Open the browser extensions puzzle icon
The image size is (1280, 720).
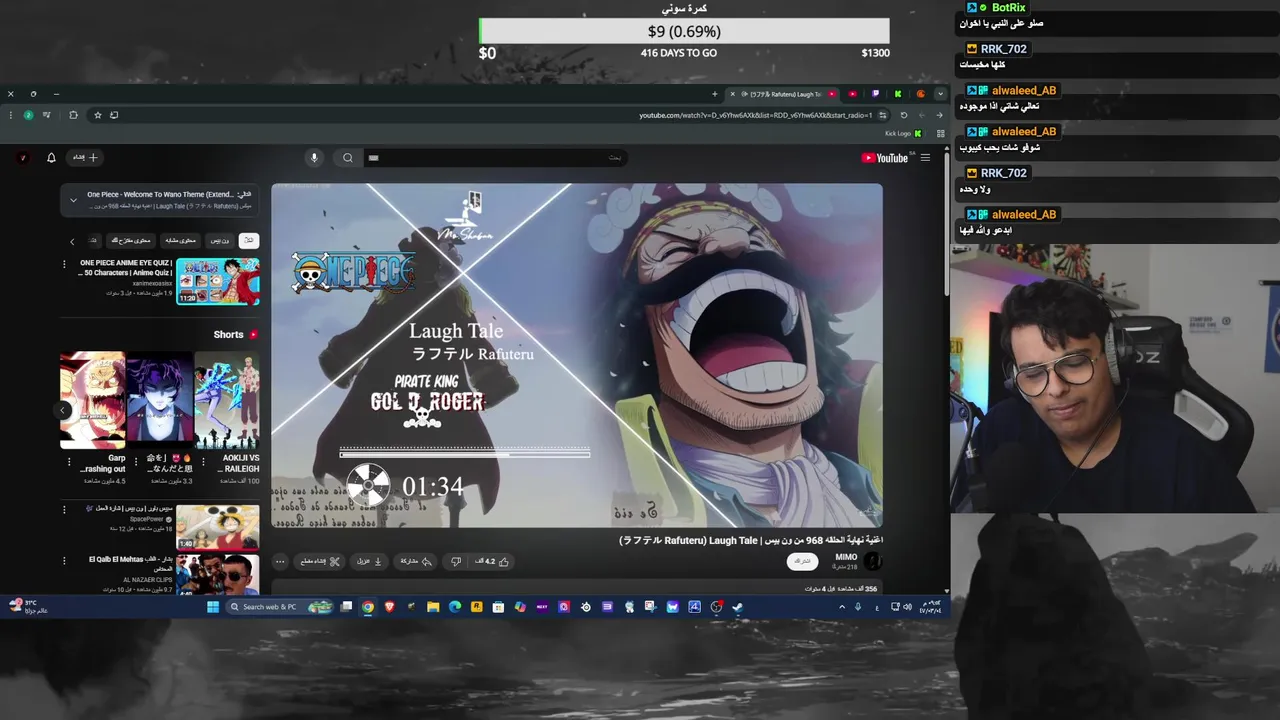coord(73,115)
